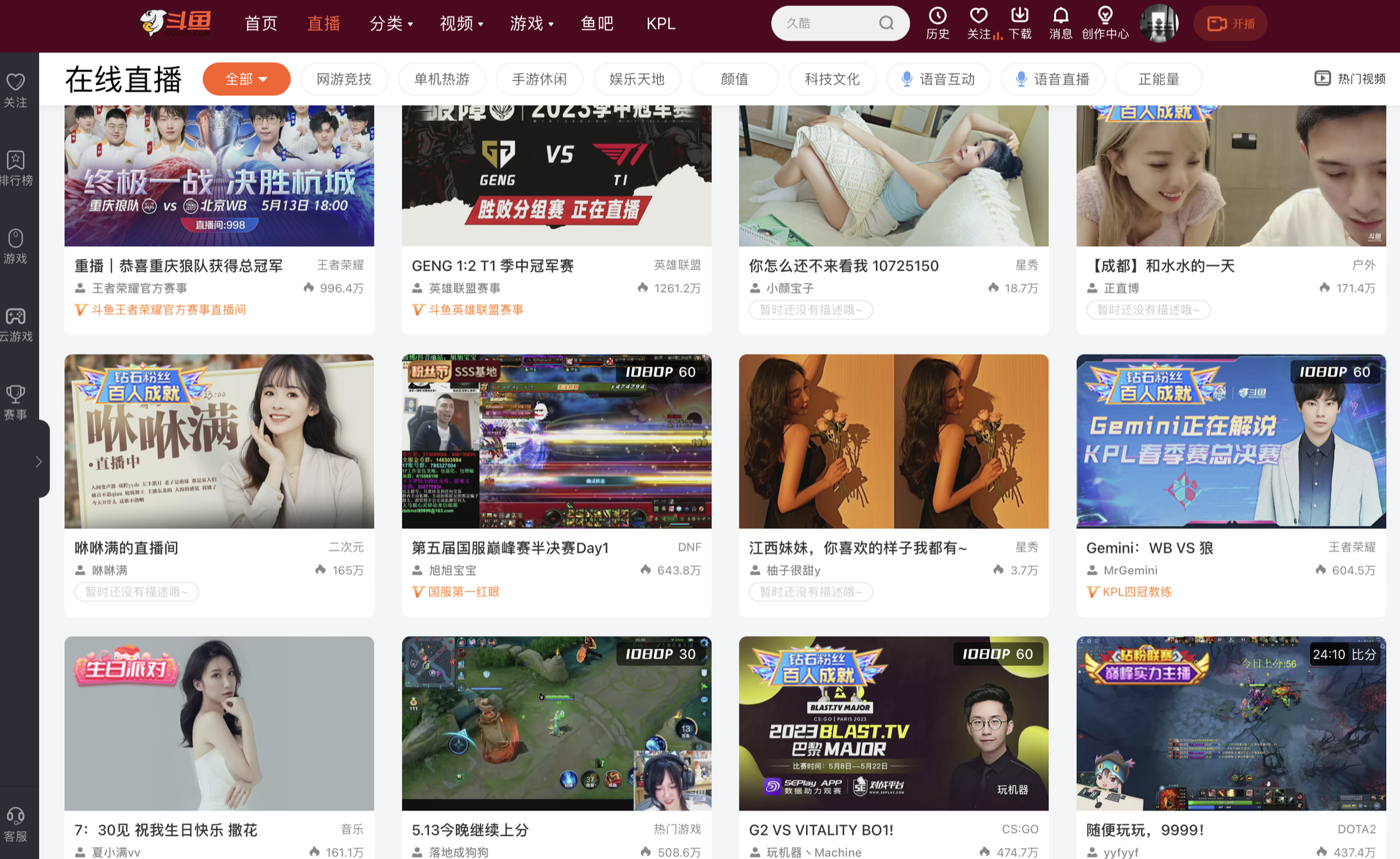The width and height of the screenshot is (1400, 859).
Task: Select 正能量 category pill
Action: [x=1159, y=79]
